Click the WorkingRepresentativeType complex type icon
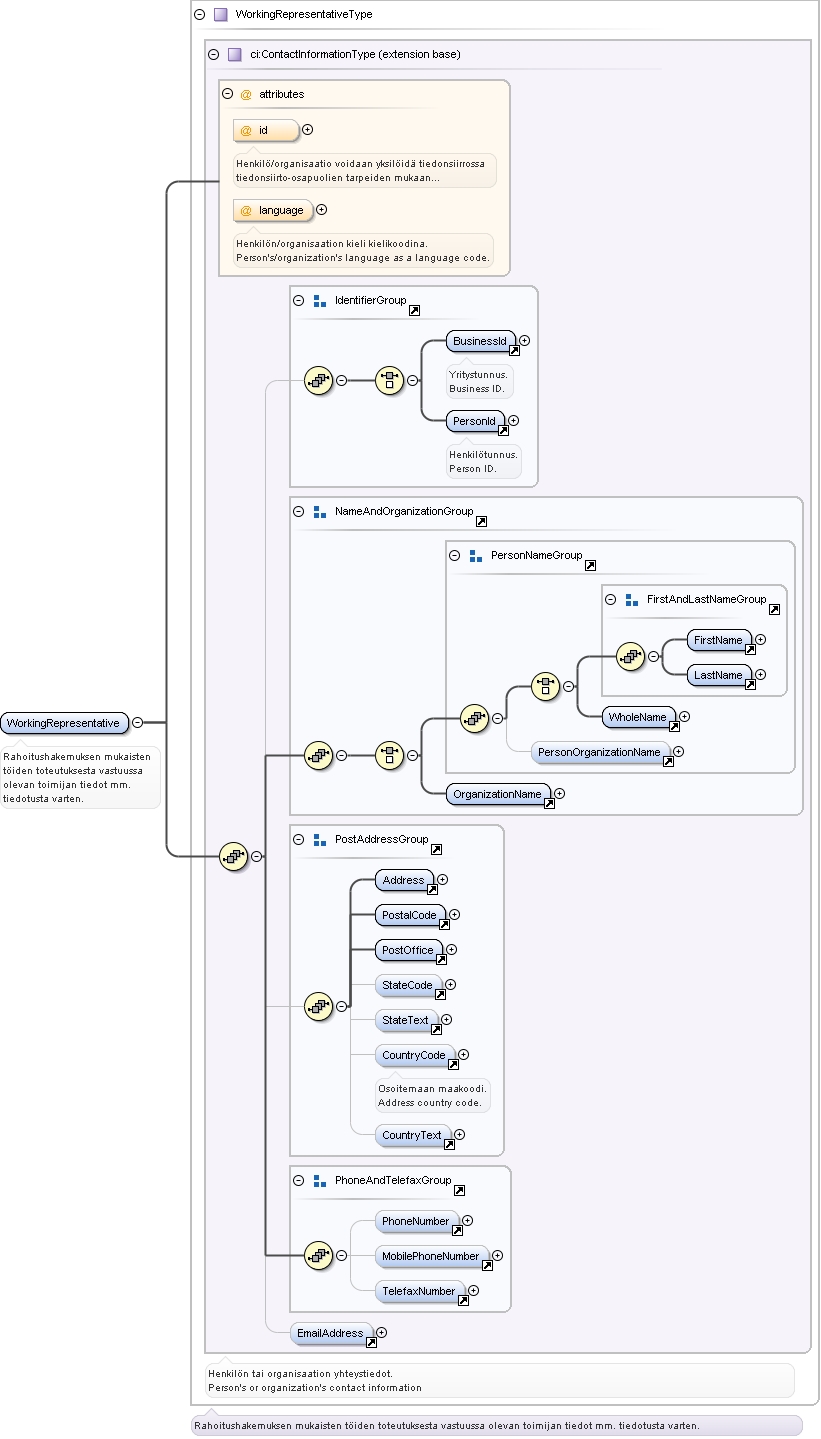The height and width of the screenshot is (1439, 821). (x=221, y=15)
